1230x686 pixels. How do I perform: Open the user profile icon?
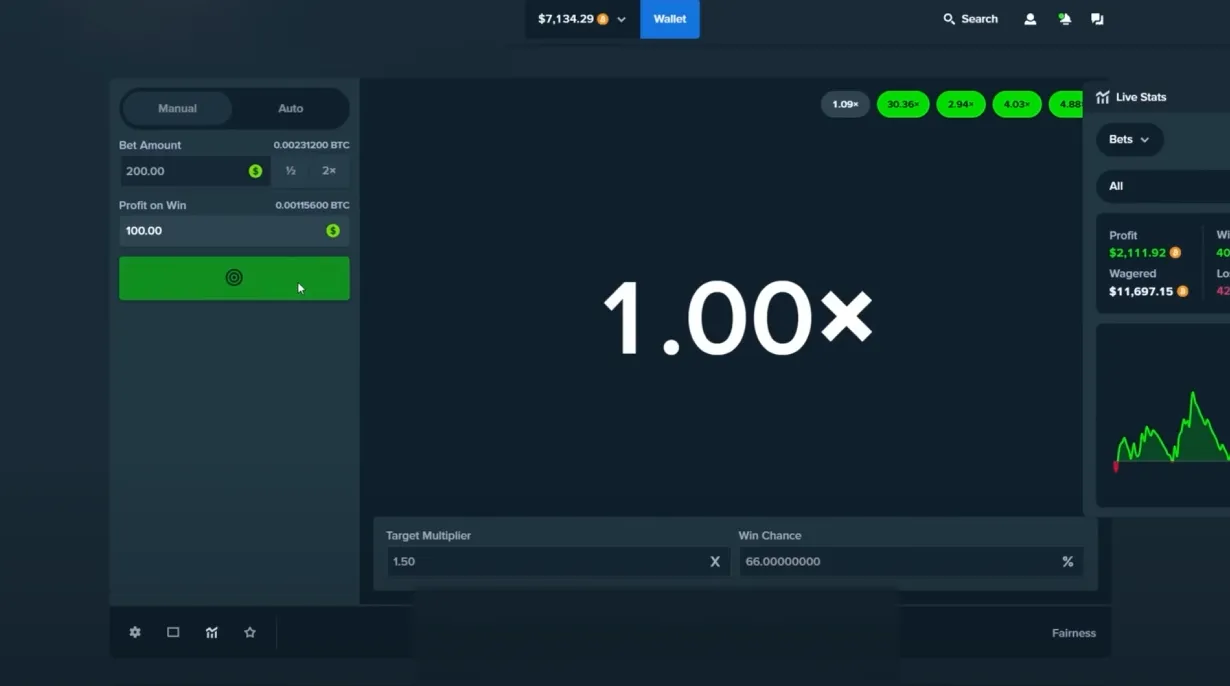click(x=1030, y=19)
